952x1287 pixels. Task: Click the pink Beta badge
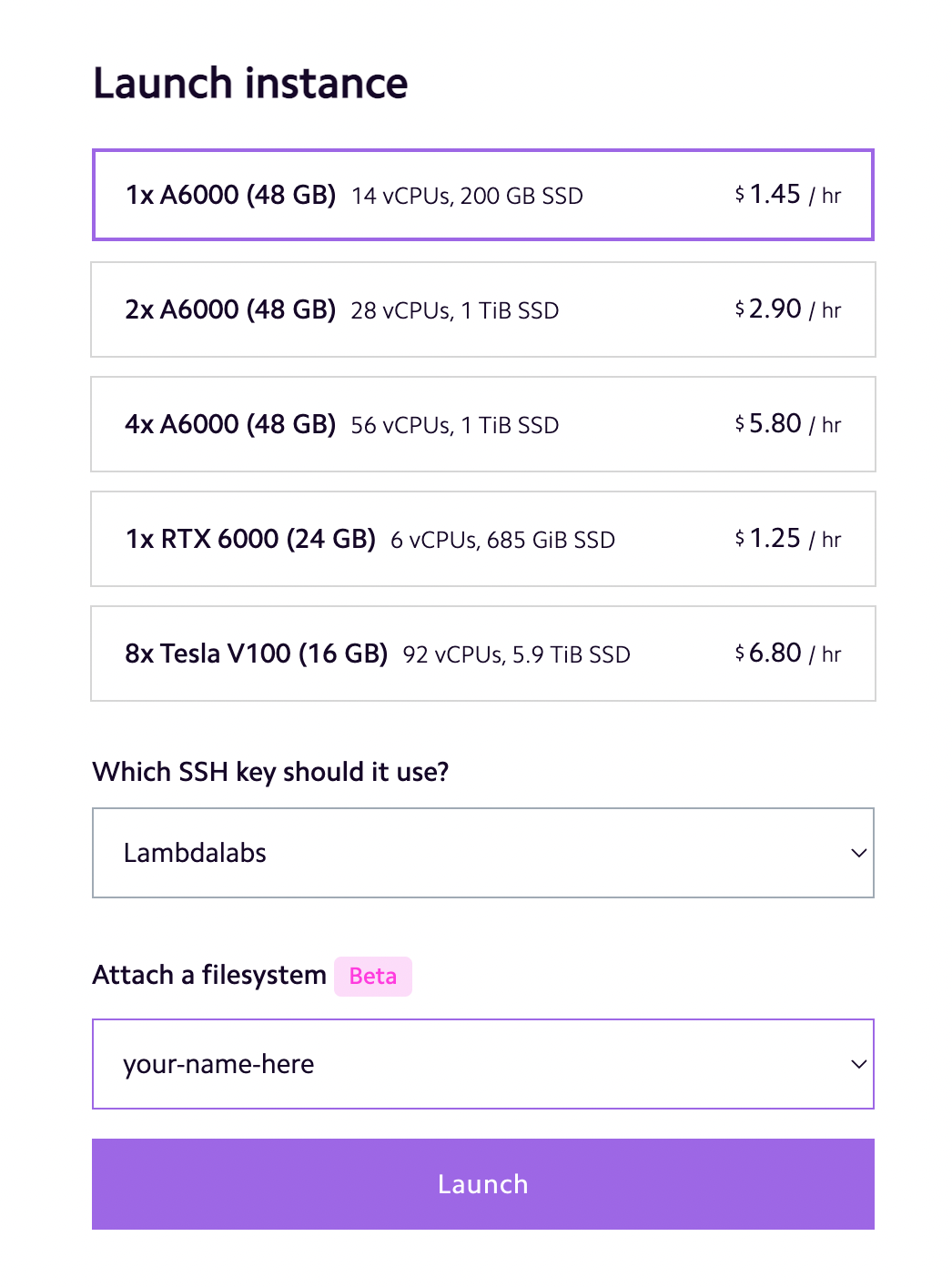[x=373, y=977]
